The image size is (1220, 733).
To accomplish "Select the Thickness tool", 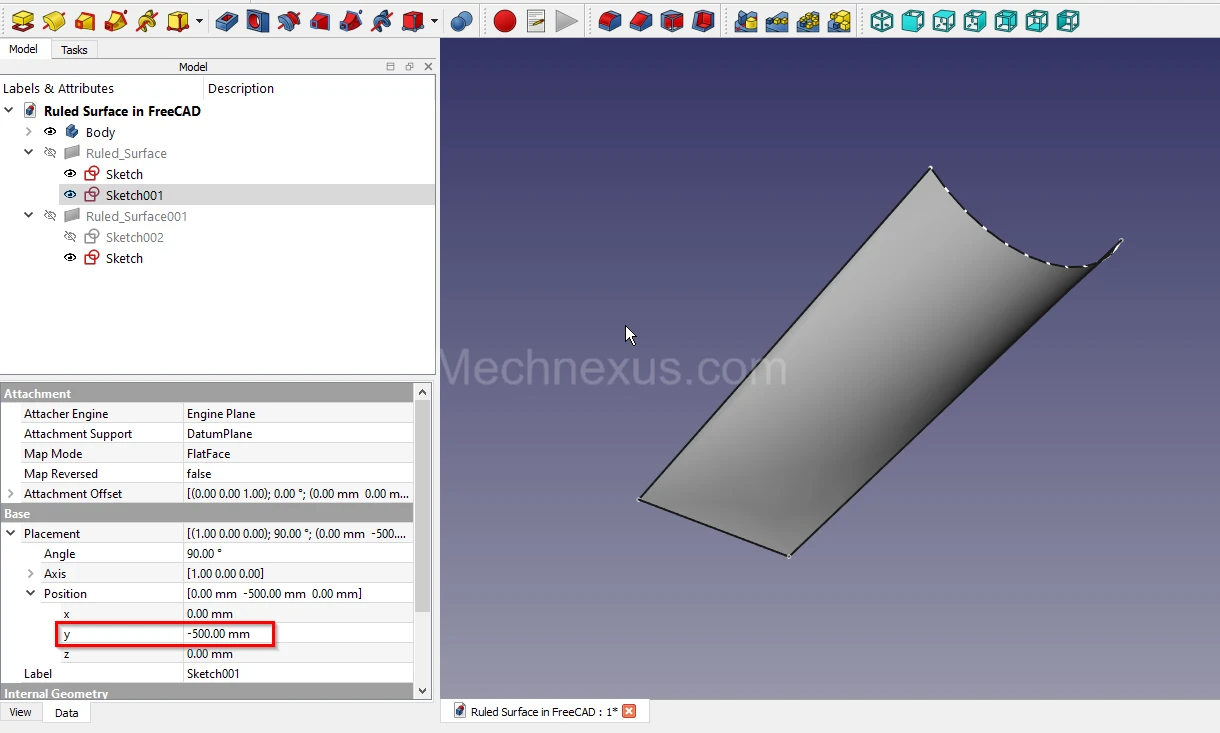I will click(x=703, y=20).
